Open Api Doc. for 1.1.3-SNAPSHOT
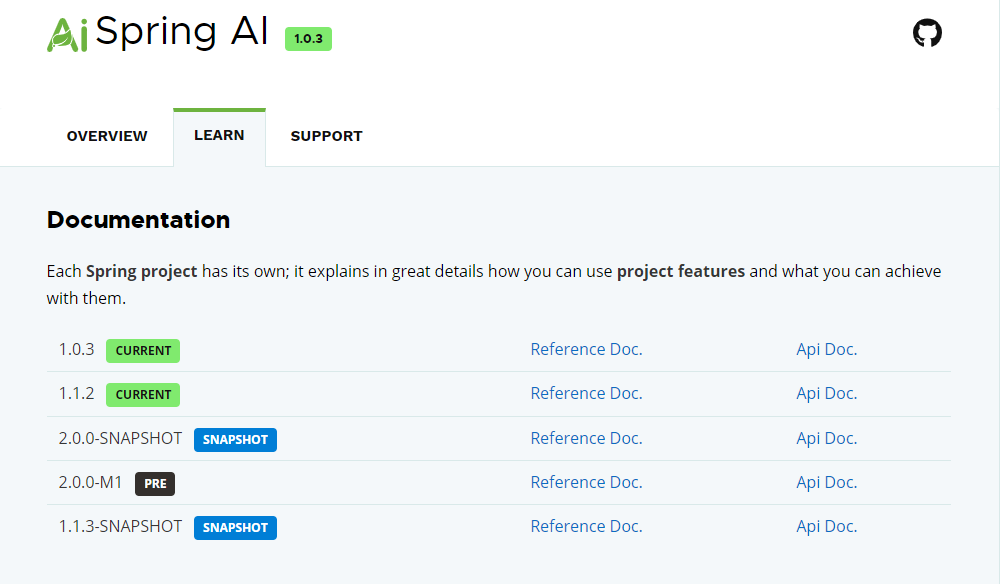Screen dimensions: 1000x584 [827, 527]
